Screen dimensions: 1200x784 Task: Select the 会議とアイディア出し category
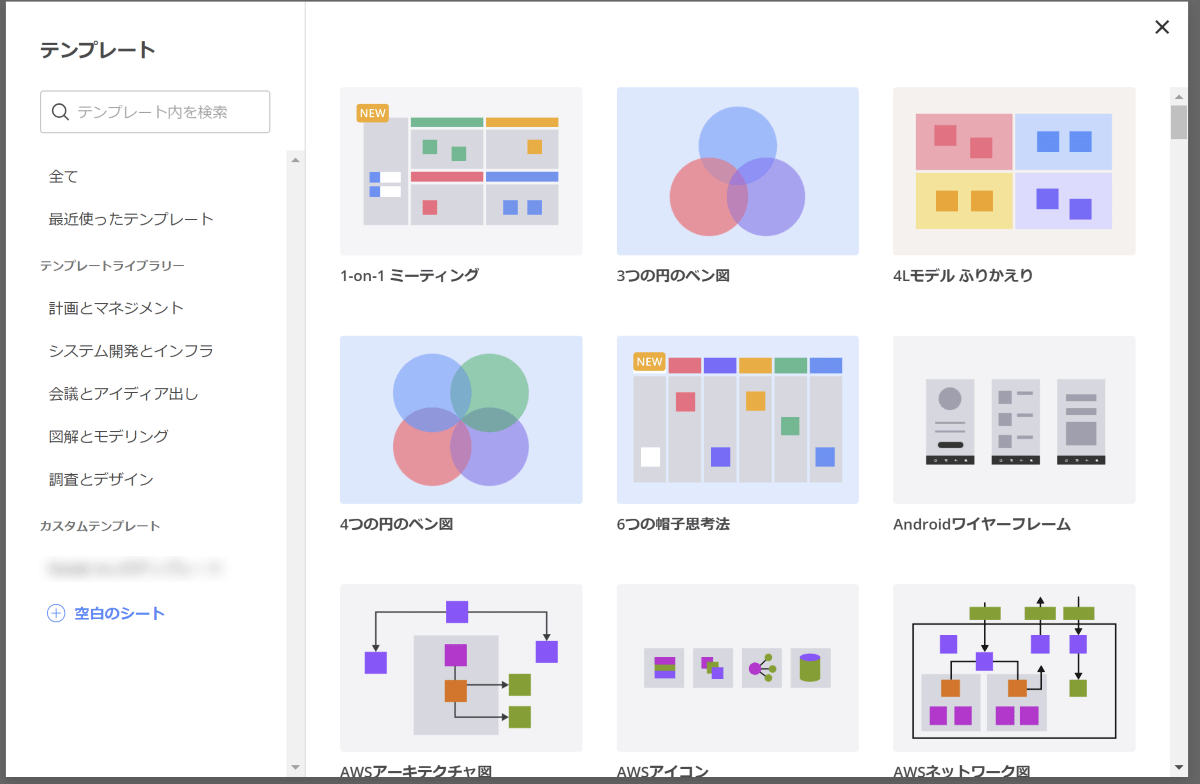123,394
